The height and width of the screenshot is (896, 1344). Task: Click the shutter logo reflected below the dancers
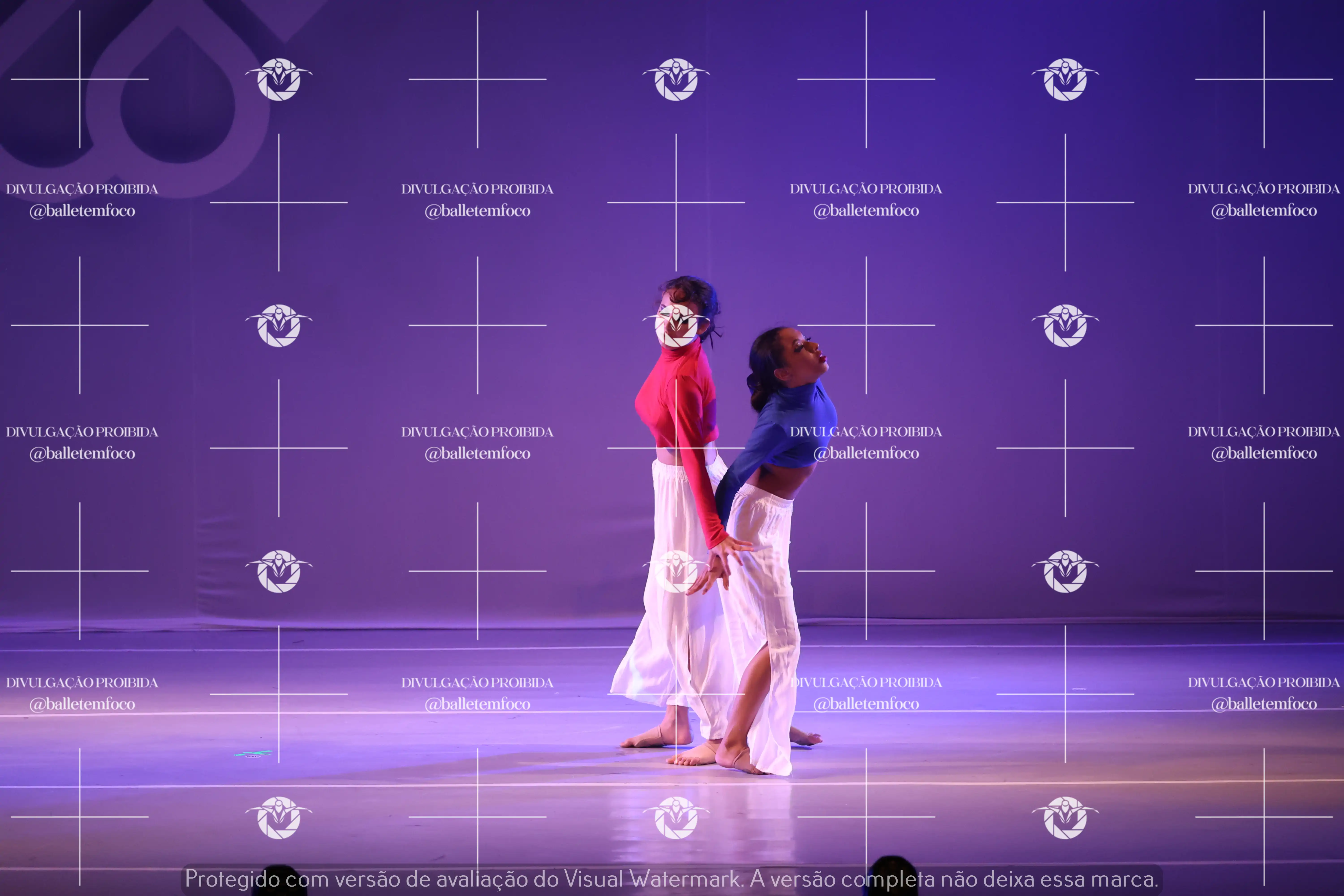point(676,817)
